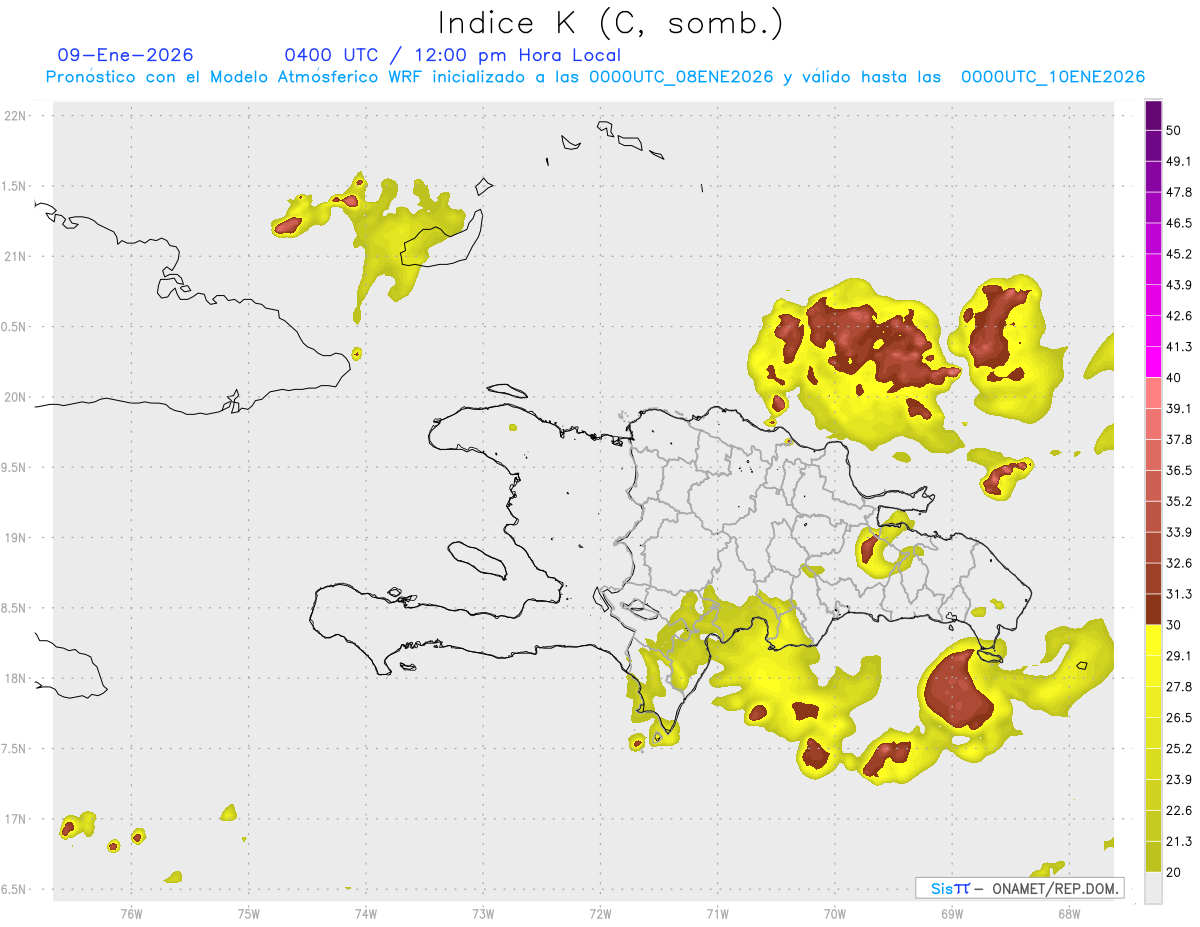
Task: Click the "50" color scale value
Action: [1174, 130]
